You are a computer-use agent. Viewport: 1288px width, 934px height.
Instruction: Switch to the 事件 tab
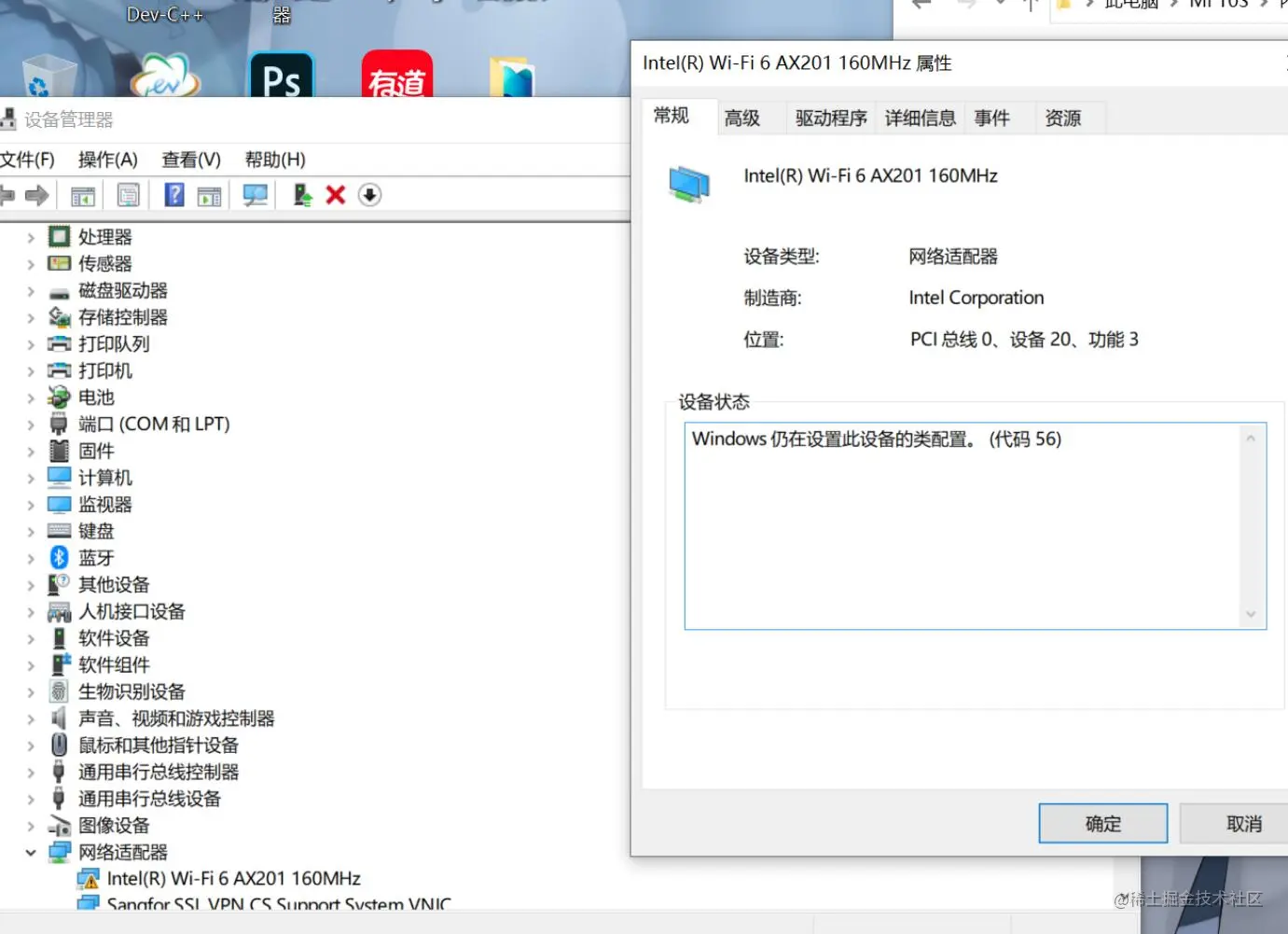[x=992, y=118]
